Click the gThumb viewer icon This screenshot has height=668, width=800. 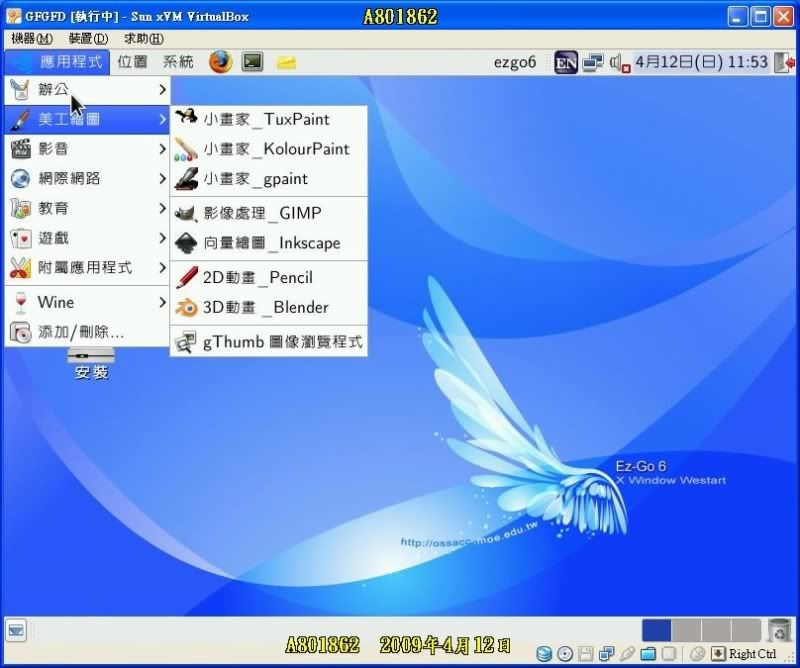pos(185,342)
